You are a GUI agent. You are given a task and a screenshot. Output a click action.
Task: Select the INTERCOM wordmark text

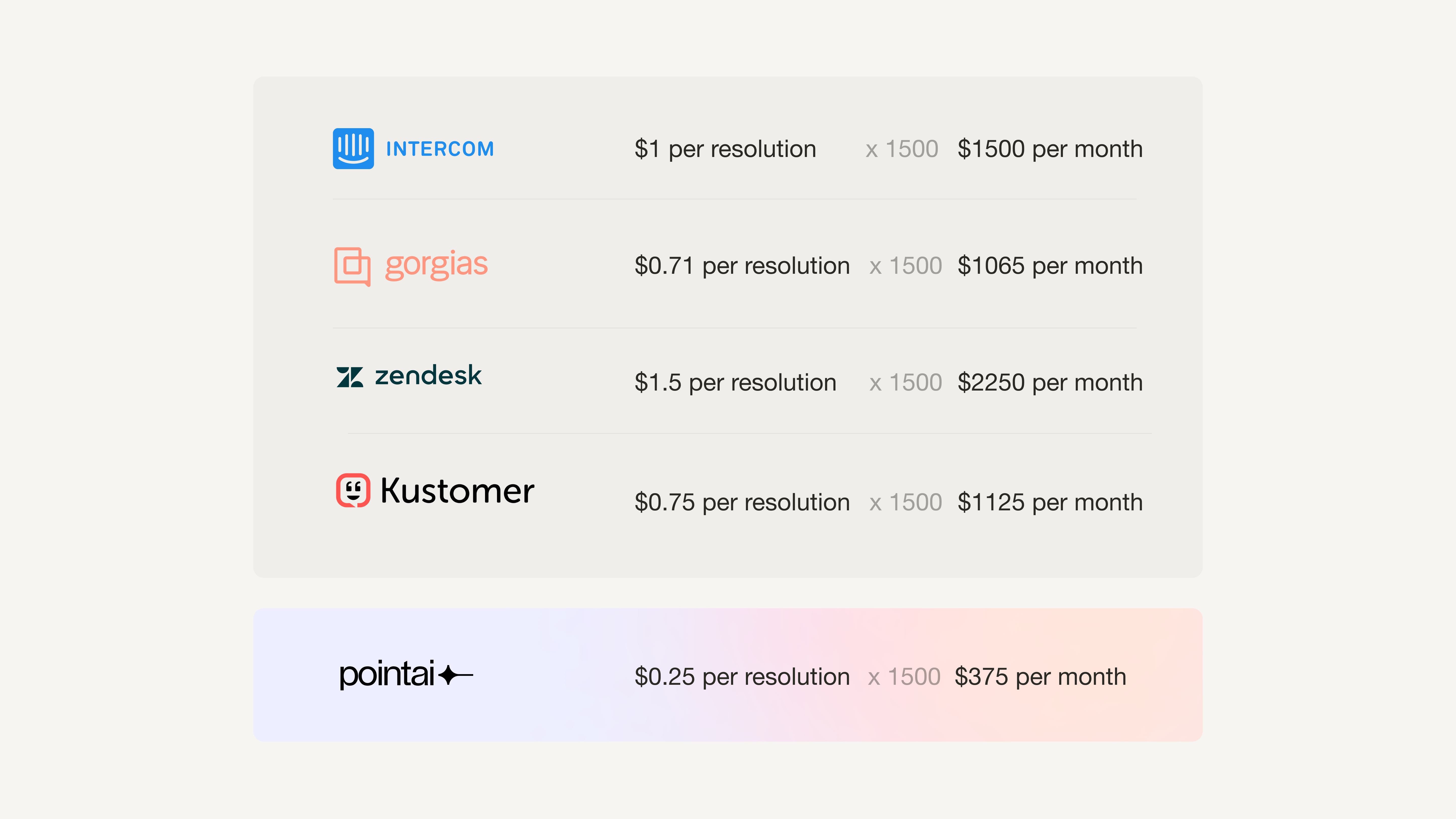[440, 149]
